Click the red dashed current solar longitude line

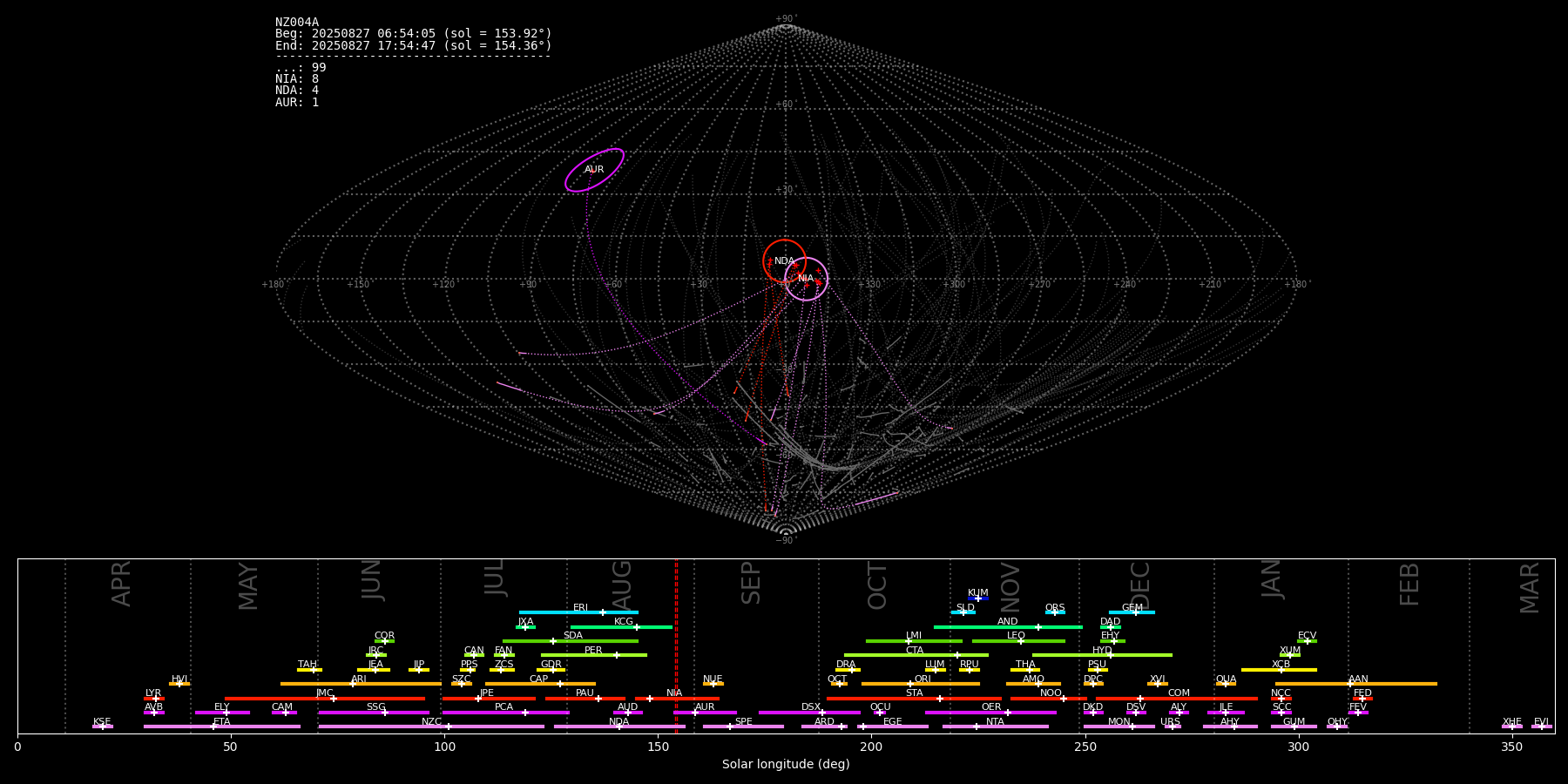tap(676, 645)
